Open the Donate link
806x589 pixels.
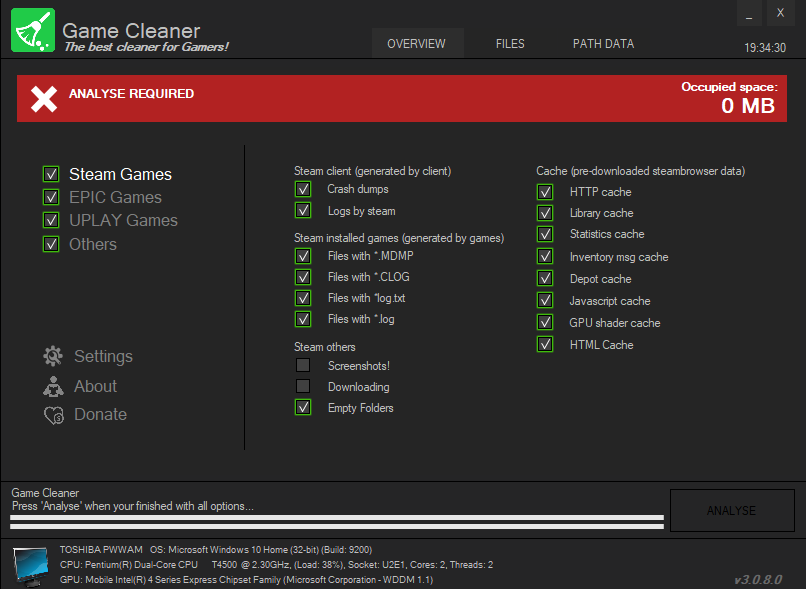coord(100,414)
